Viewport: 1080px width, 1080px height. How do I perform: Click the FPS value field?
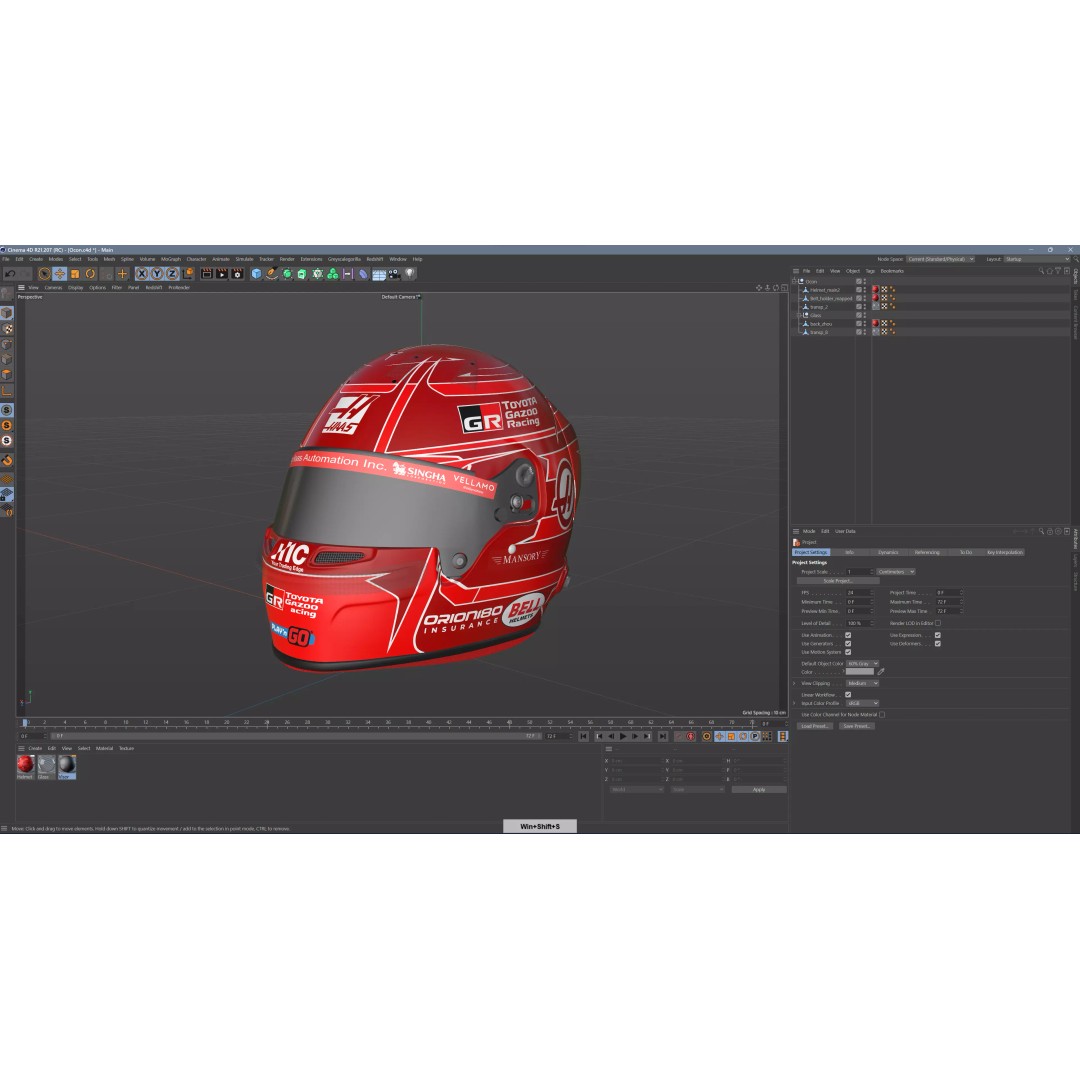coord(859,592)
